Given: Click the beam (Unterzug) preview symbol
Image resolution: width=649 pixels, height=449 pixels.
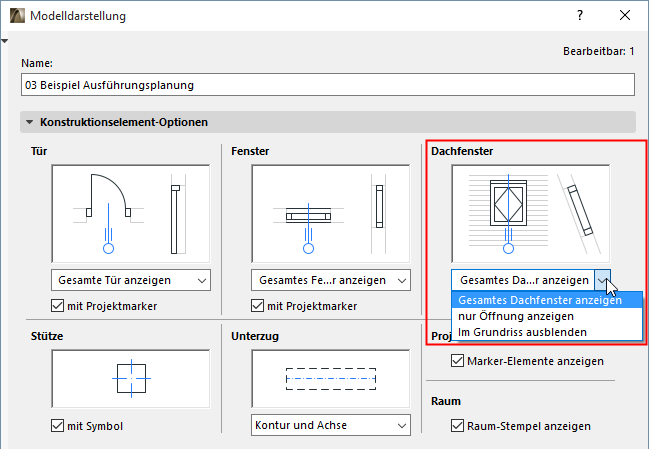Looking at the screenshot, I should (331, 380).
